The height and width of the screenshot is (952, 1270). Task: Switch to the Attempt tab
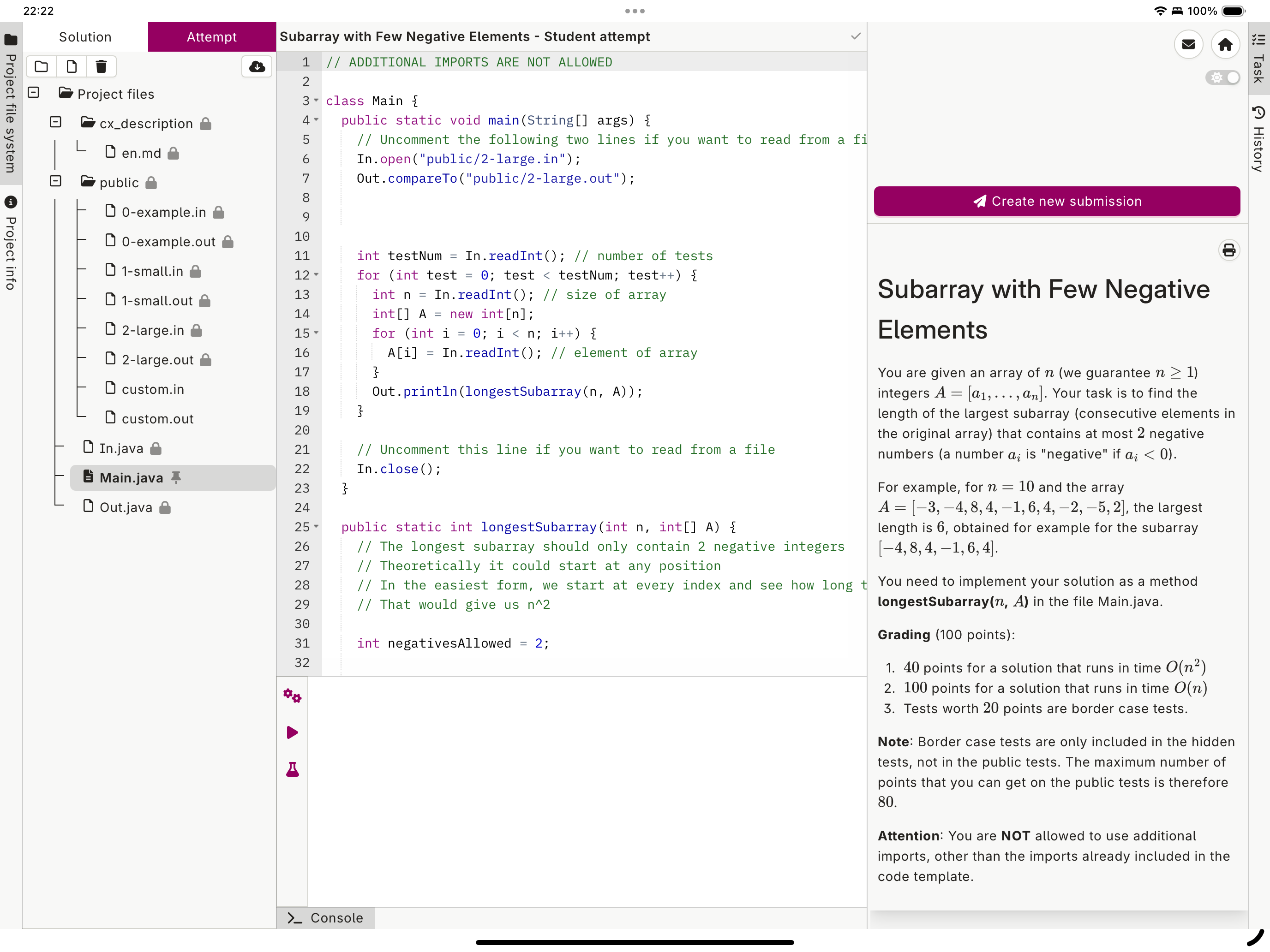212,37
